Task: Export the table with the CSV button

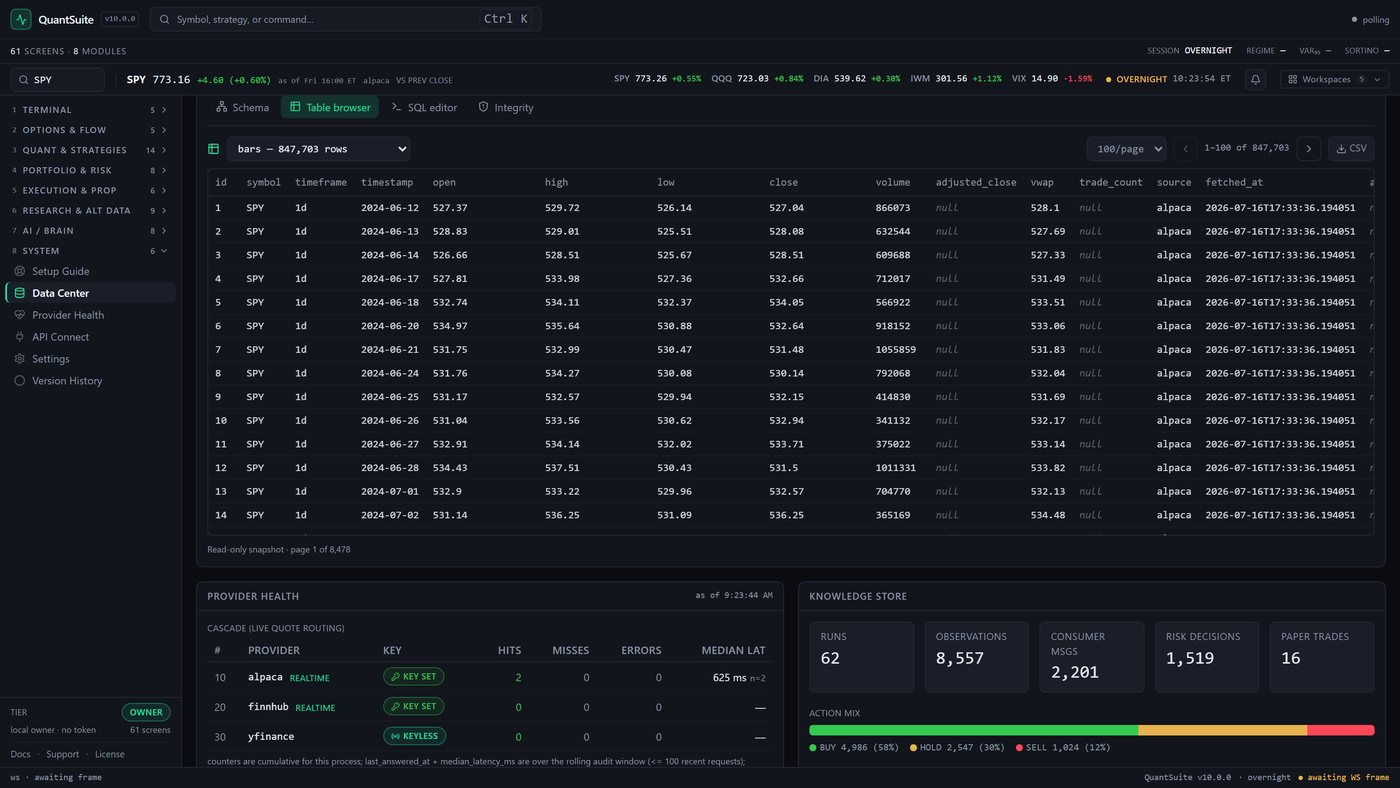Action: (1351, 149)
